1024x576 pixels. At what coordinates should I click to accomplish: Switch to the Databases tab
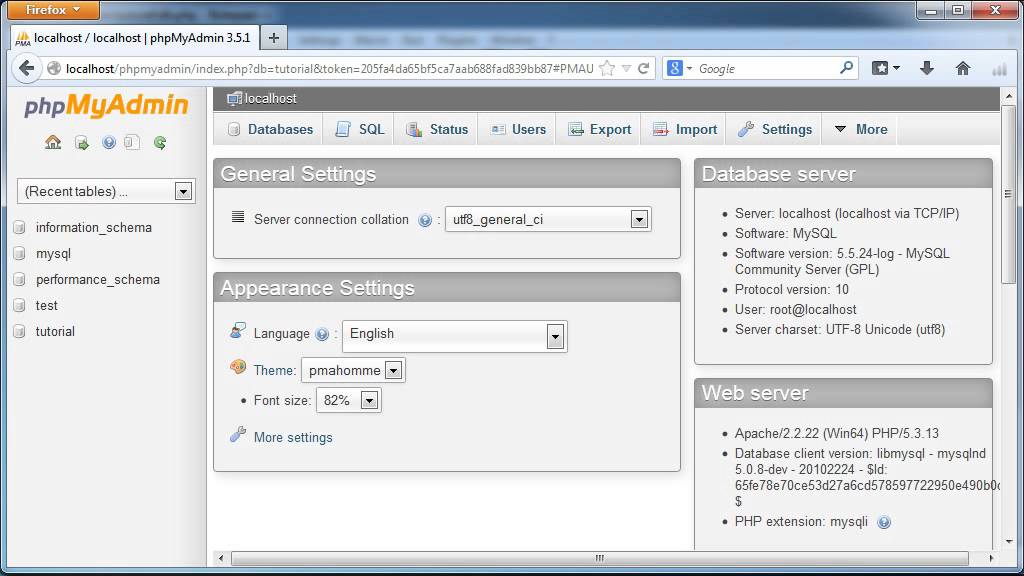[x=270, y=129]
